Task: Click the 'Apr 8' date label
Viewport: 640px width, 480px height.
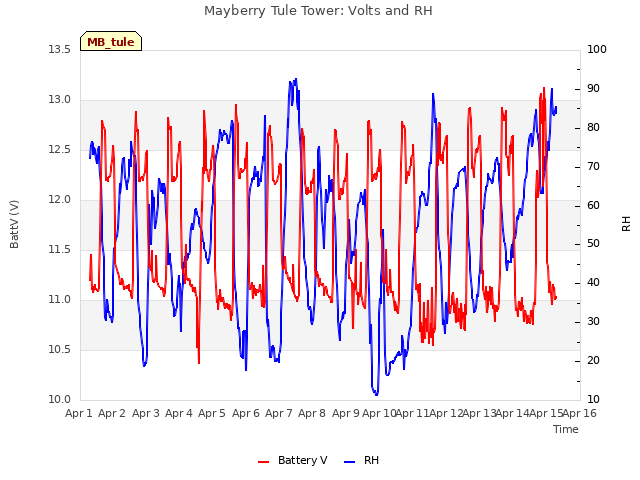Action: 312,414
